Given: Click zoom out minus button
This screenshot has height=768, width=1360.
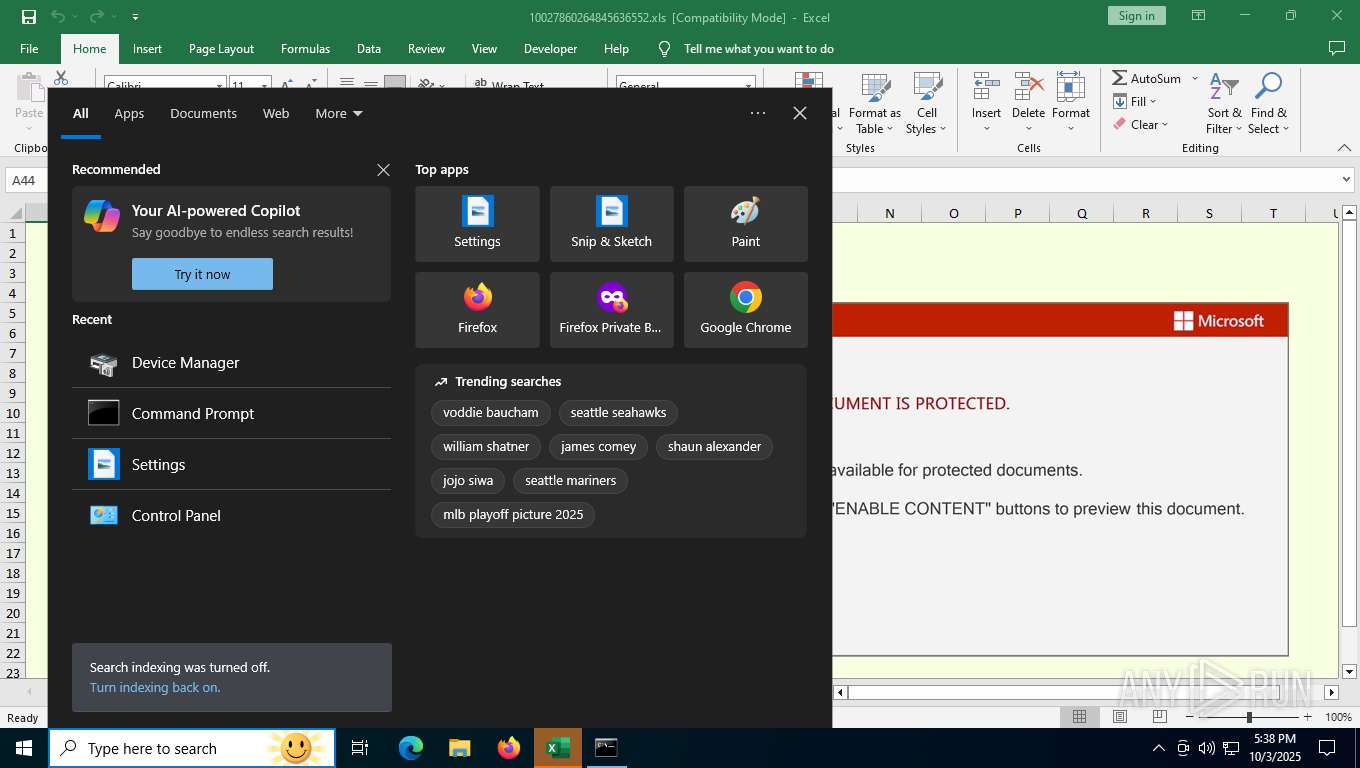Looking at the screenshot, I should tap(1189, 717).
